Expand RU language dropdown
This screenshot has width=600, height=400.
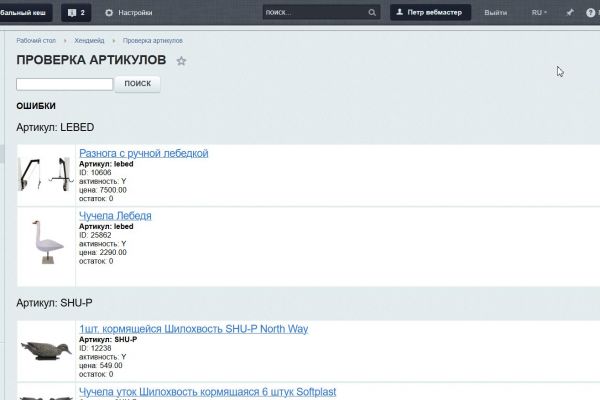[x=539, y=13]
